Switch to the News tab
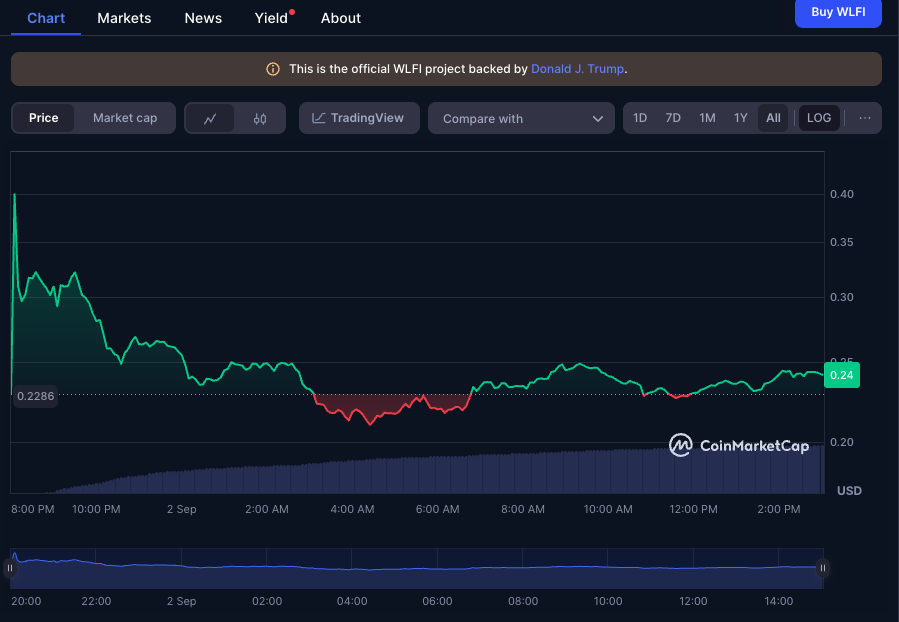The height and width of the screenshot is (622, 899). [203, 18]
